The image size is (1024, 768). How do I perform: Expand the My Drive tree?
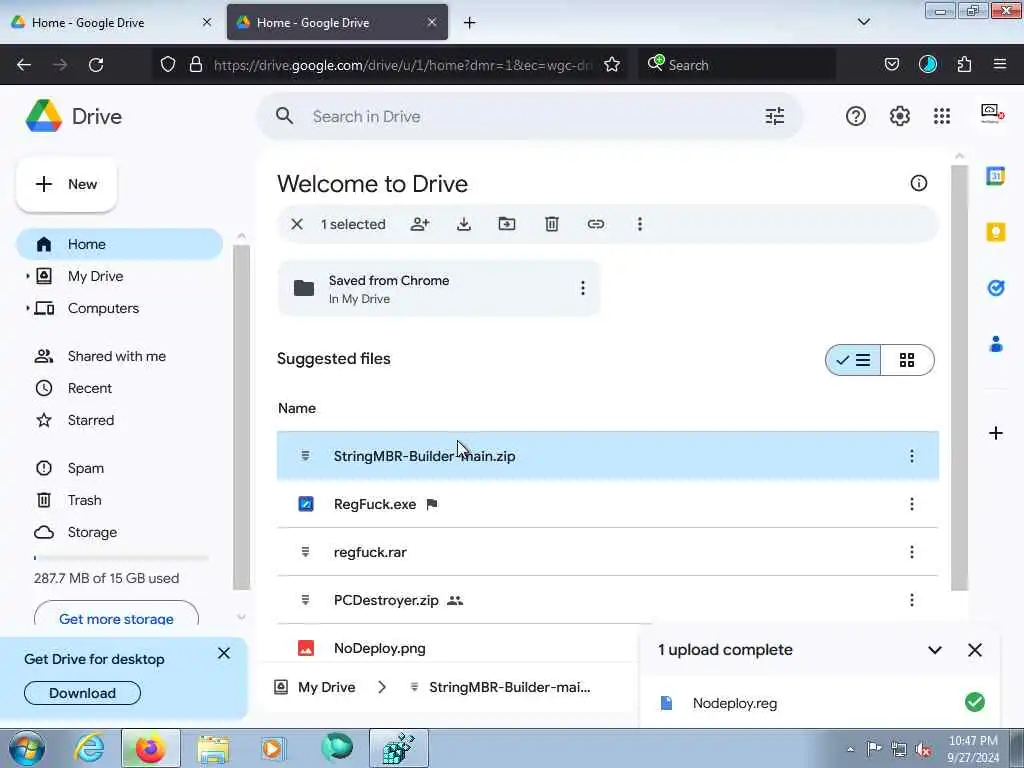pos(27,276)
